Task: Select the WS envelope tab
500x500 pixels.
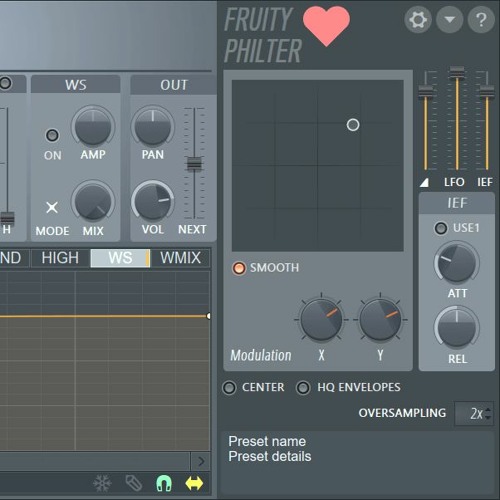Action: (x=120, y=258)
